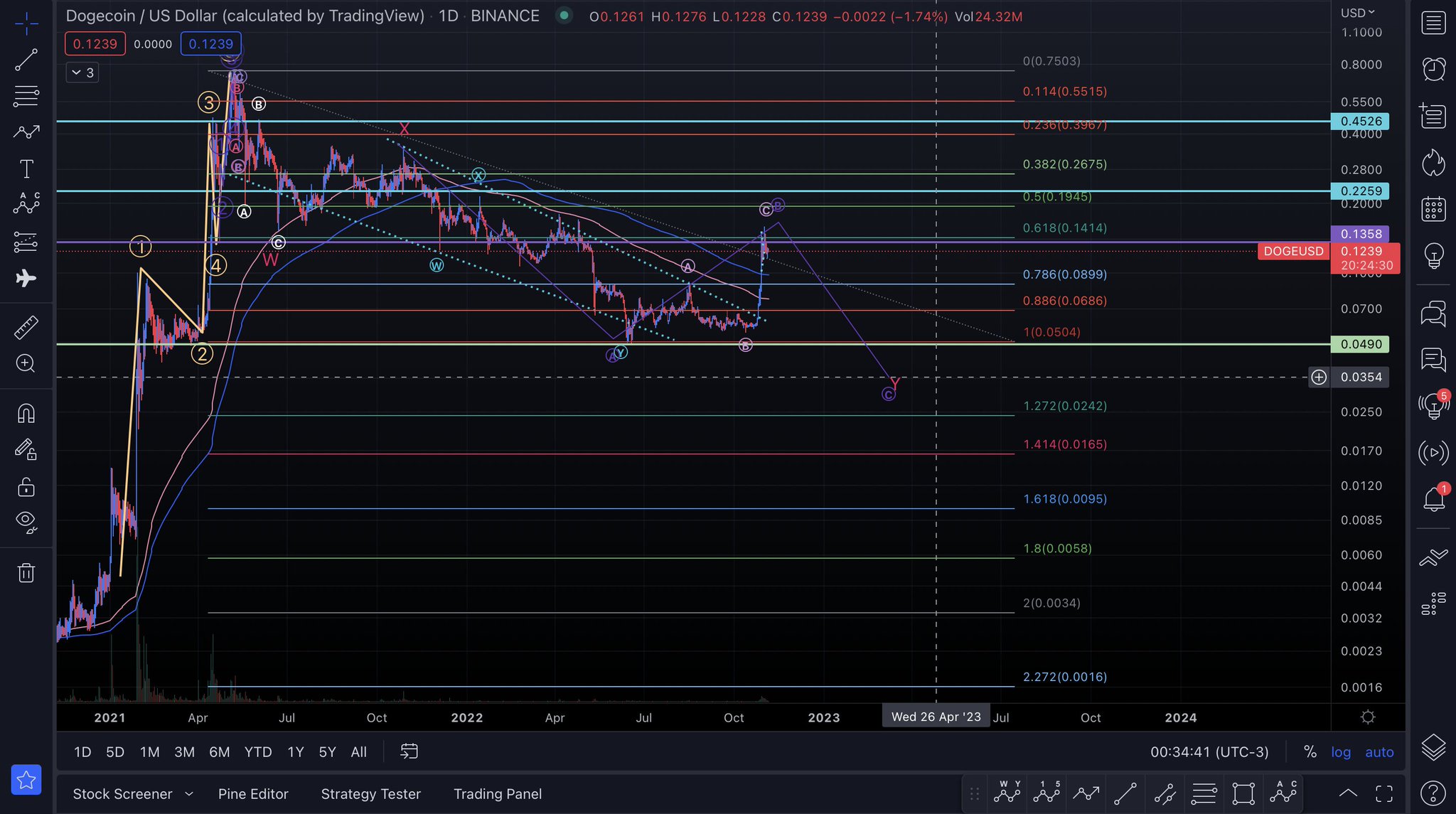Open chart settings gear on time axis

(x=1368, y=717)
